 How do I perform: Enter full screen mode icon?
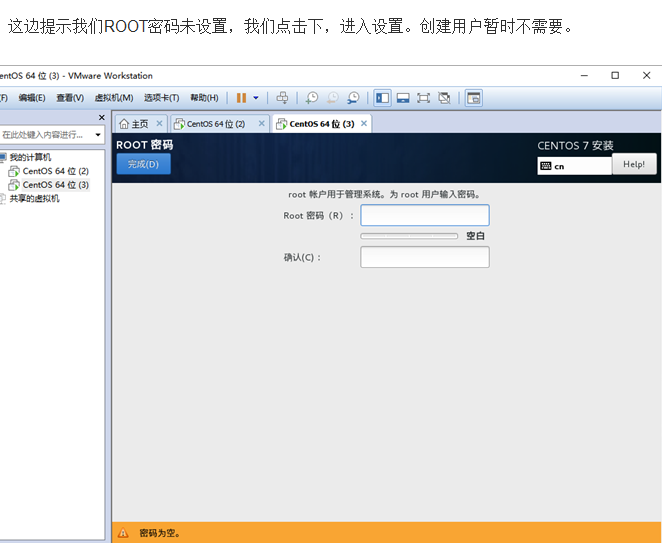point(423,98)
